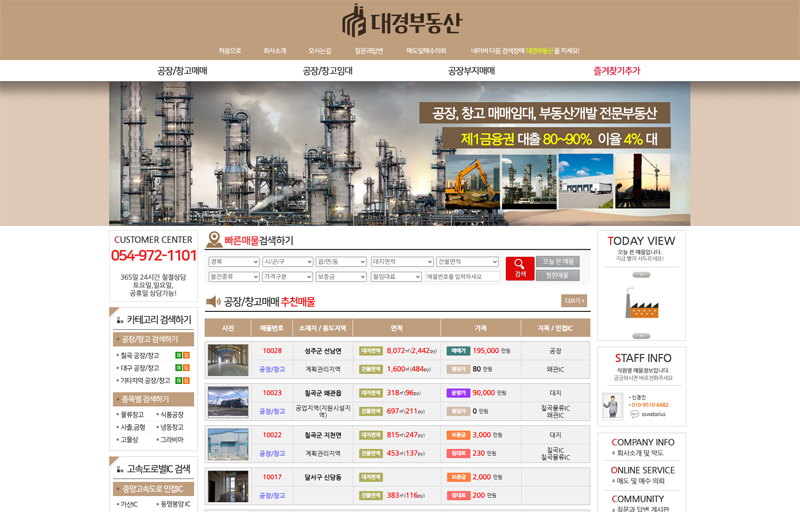The image size is (800, 512).
Task: Open the 가격구분 dropdown
Action: [x=287, y=276]
